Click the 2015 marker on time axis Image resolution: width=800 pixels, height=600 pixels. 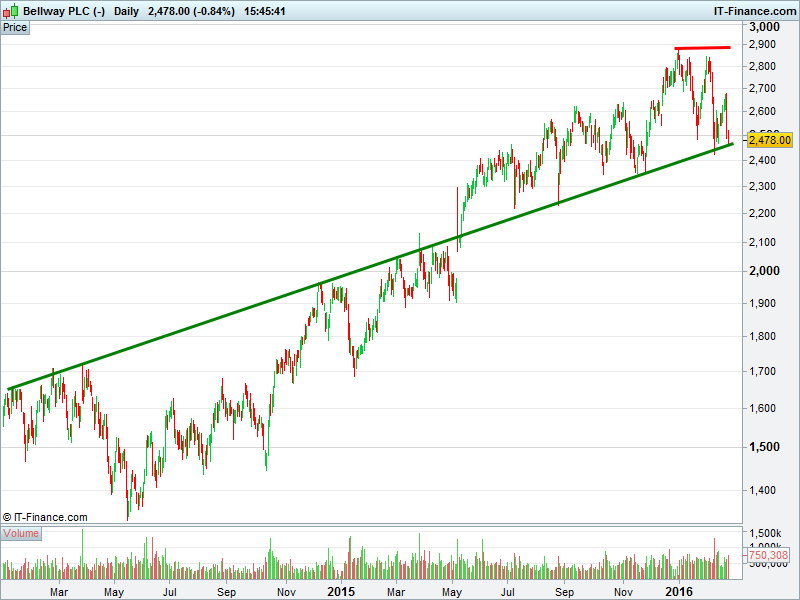[343, 591]
